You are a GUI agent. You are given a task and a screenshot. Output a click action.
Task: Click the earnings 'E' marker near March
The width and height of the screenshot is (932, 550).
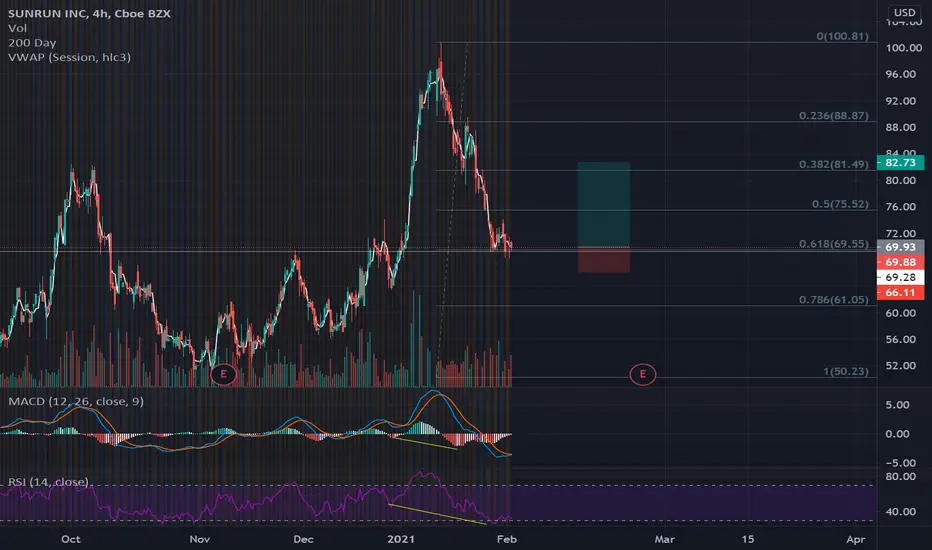pos(643,374)
